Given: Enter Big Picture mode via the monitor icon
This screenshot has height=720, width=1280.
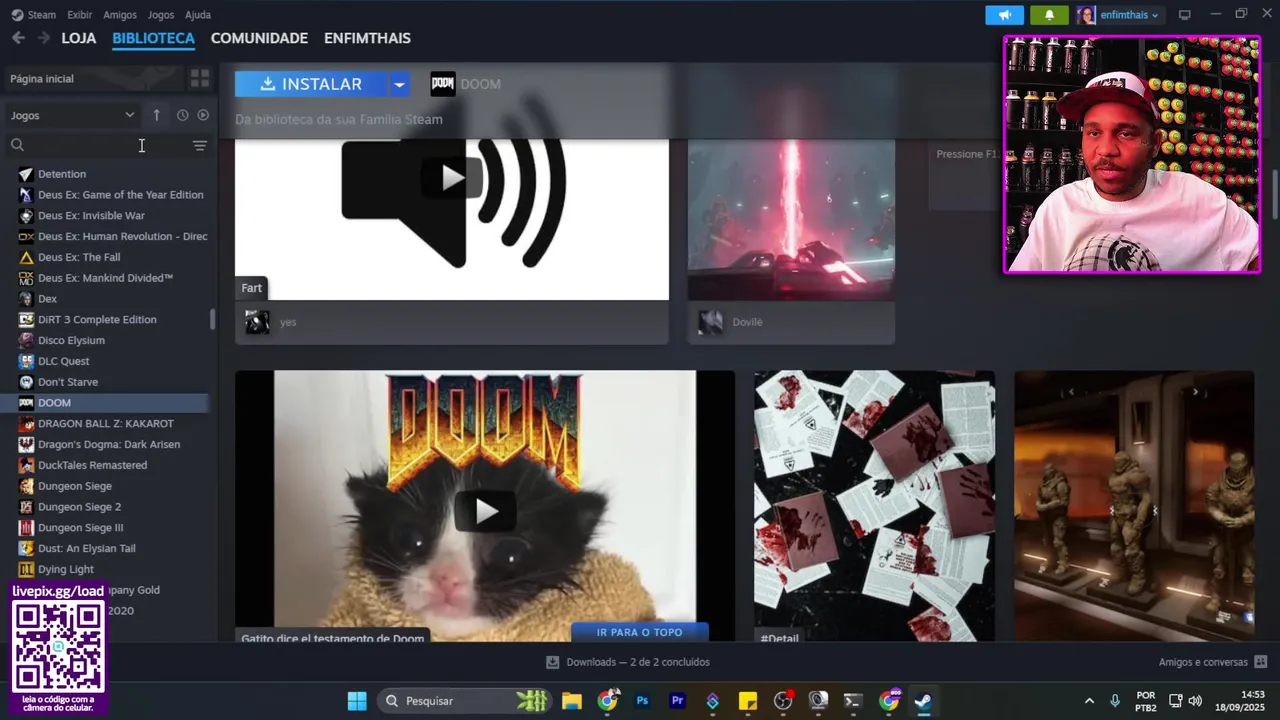Looking at the screenshot, I should point(1185,15).
